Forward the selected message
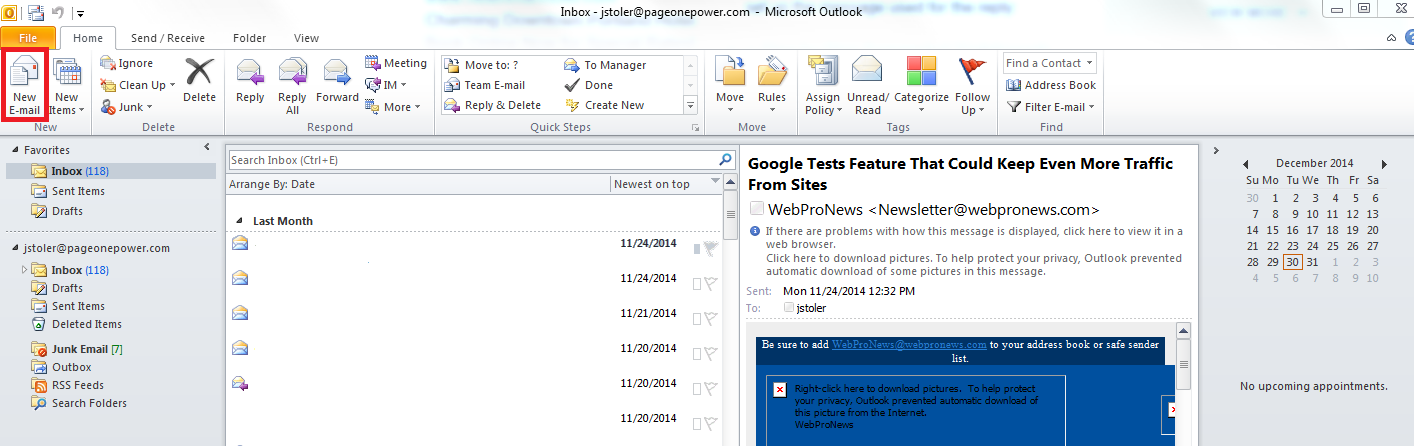 pos(337,80)
